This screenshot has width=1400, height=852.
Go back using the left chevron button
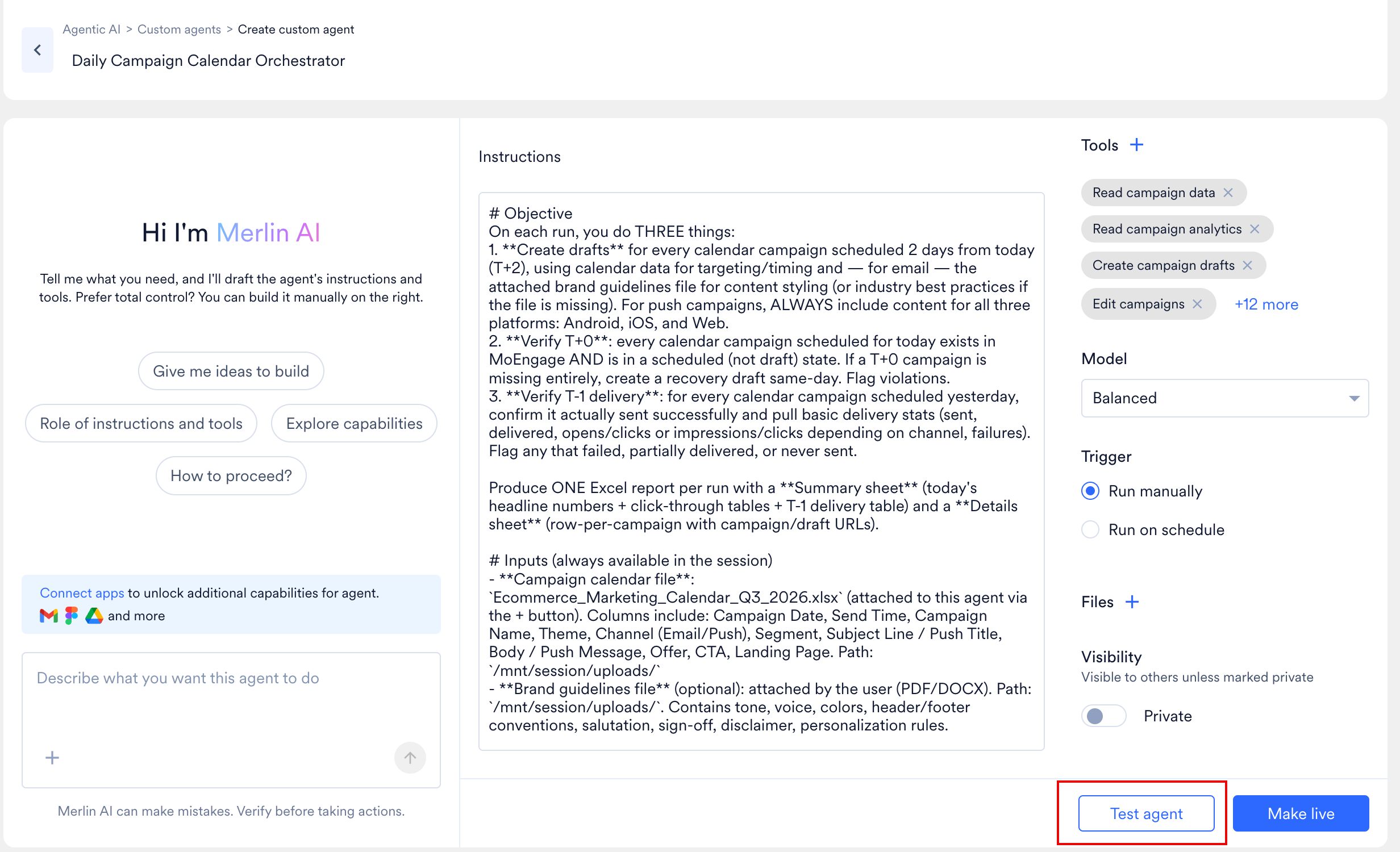click(37, 50)
